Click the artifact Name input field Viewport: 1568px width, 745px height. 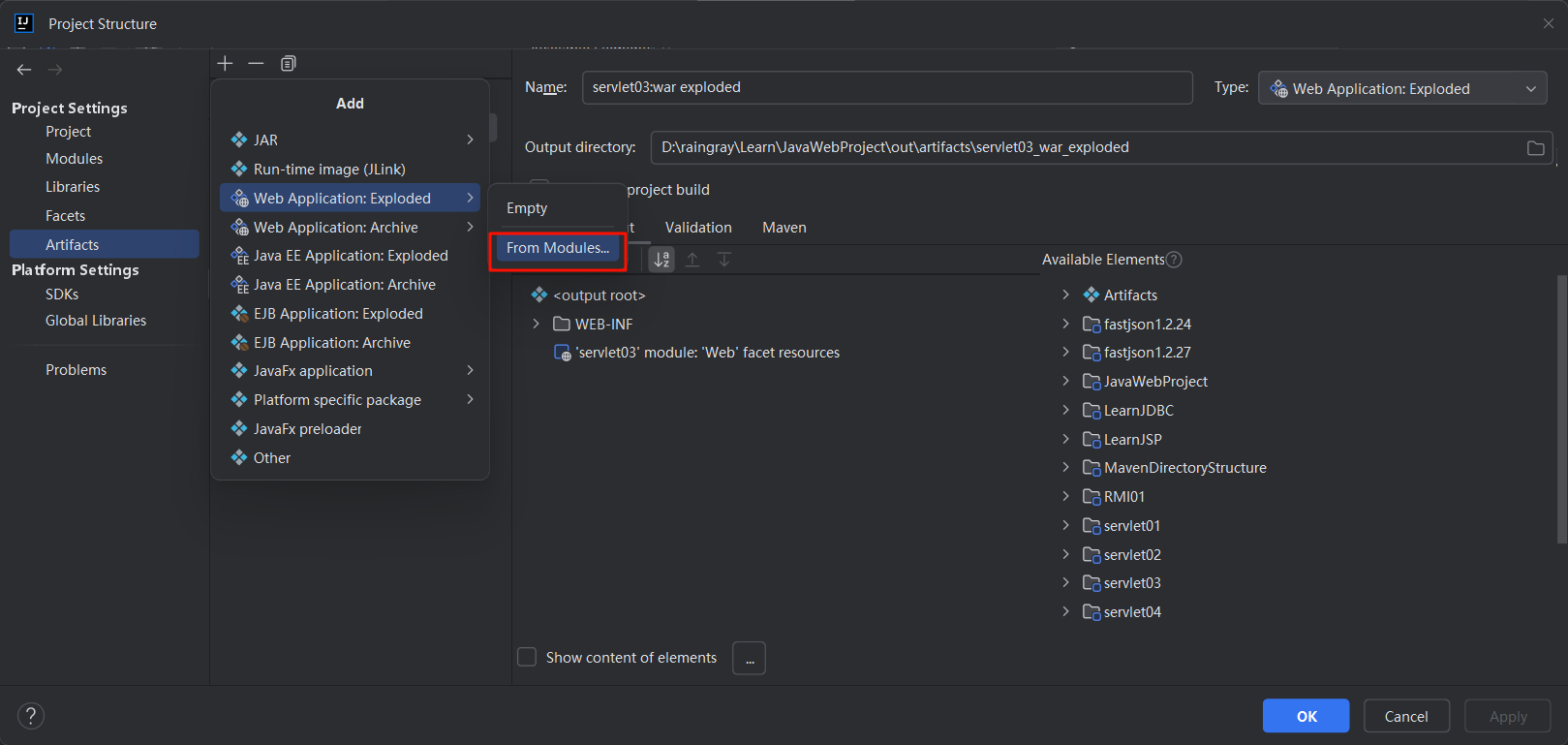(x=887, y=87)
